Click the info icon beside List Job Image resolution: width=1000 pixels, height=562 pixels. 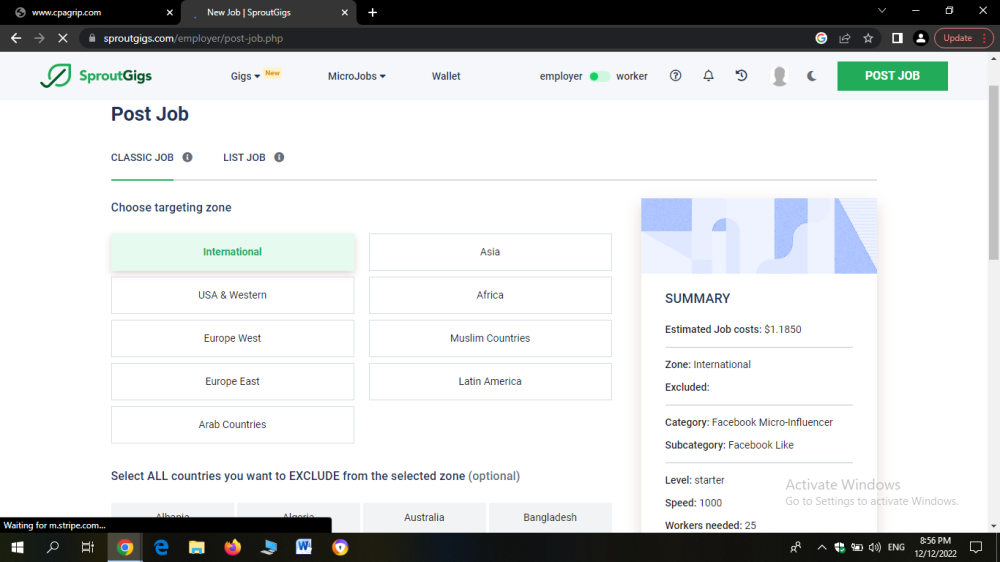click(279, 158)
